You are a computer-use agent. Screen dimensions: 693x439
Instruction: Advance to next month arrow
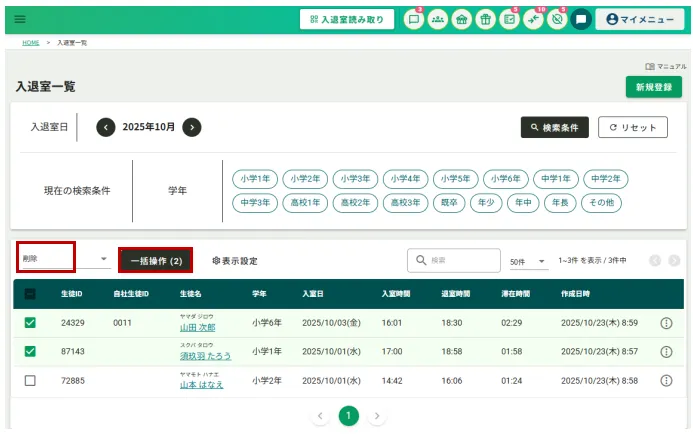point(192,127)
